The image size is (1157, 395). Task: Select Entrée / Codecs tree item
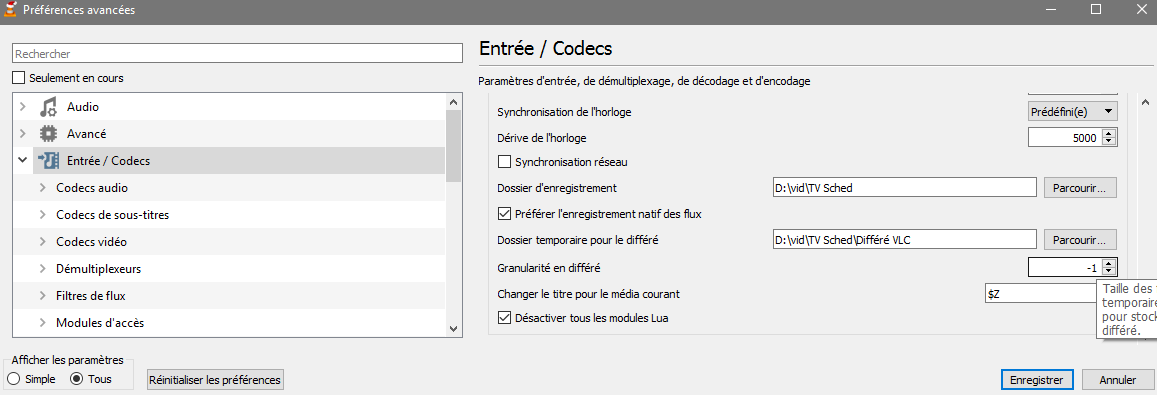pyautogui.click(x=108, y=160)
